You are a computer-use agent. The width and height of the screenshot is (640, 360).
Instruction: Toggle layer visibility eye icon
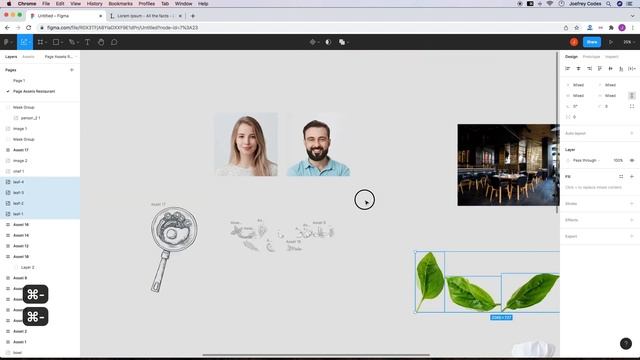tap(632, 160)
